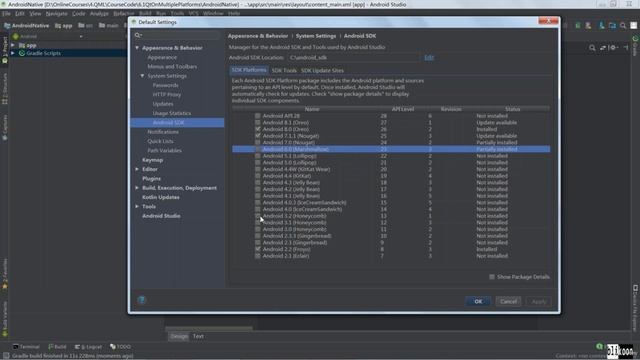Screen dimensions: 640x360
Task: Open the Favorites side tab
Action: (x=4, y=274)
